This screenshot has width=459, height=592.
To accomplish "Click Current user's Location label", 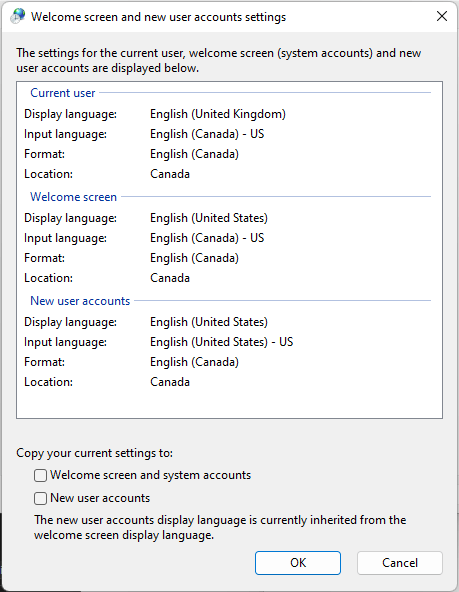I will click(x=48, y=174).
